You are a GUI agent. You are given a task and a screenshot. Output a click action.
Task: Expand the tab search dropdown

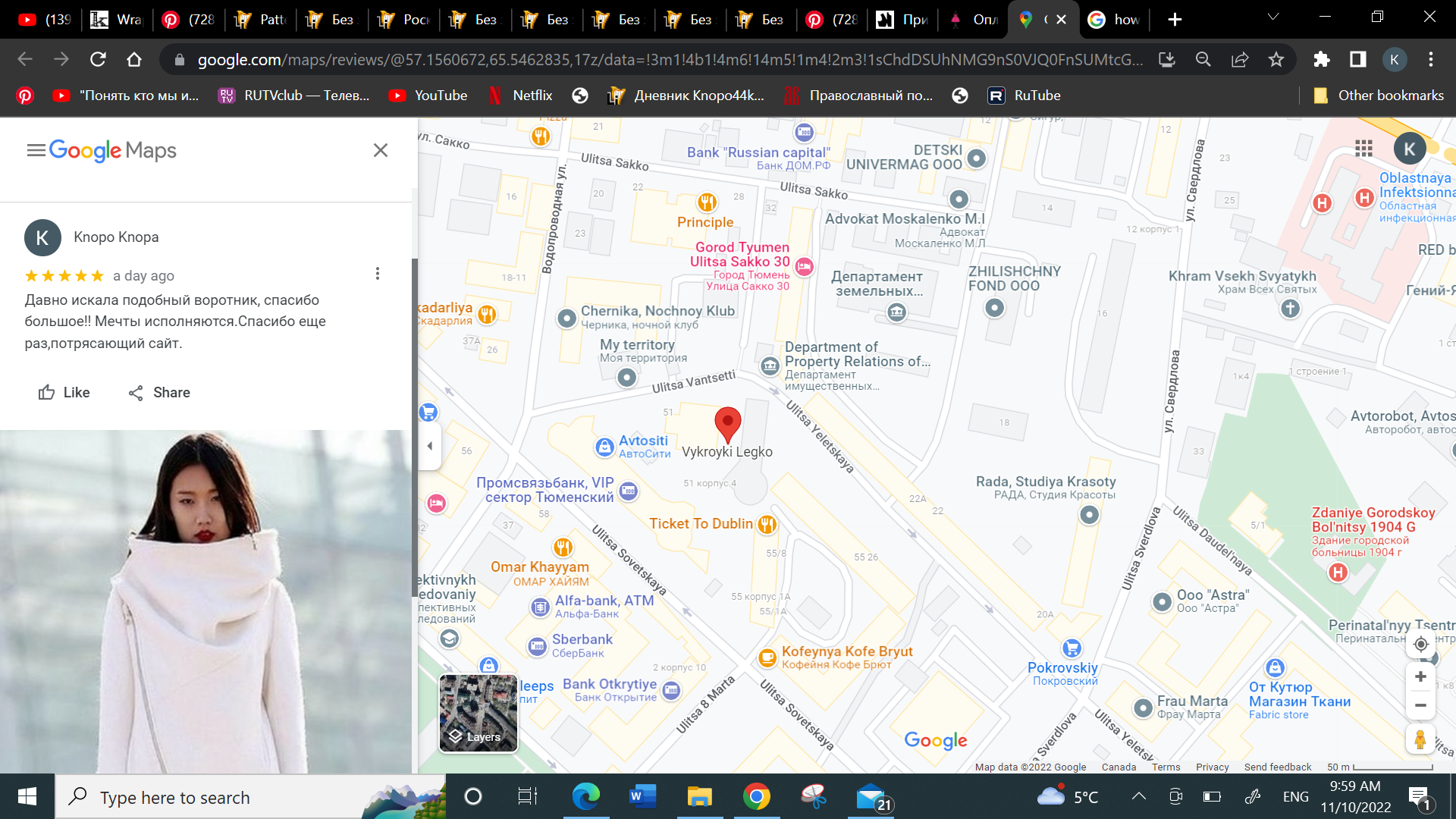coord(1273,17)
